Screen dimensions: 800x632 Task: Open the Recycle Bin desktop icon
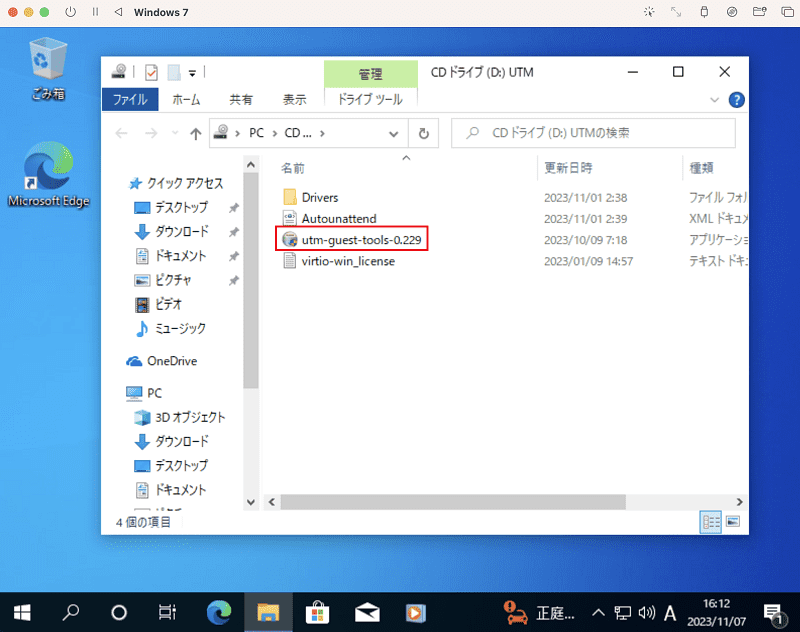click(48, 68)
